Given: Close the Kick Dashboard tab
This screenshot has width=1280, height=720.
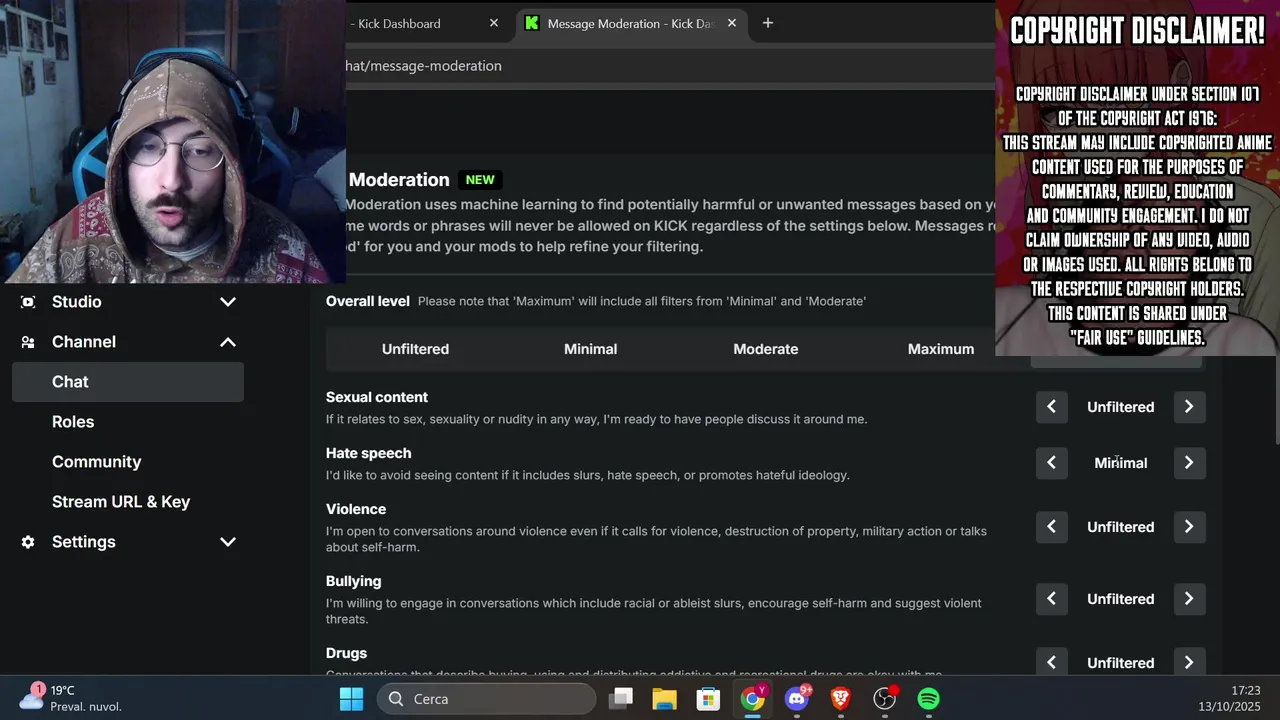Looking at the screenshot, I should tap(494, 23).
